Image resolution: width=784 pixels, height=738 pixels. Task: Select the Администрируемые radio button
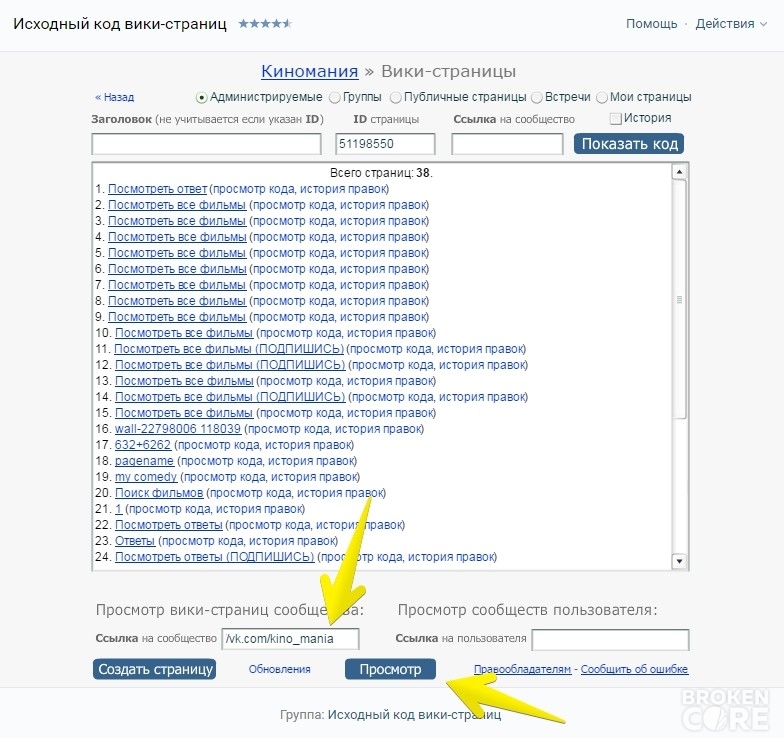click(x=202, y=98)
